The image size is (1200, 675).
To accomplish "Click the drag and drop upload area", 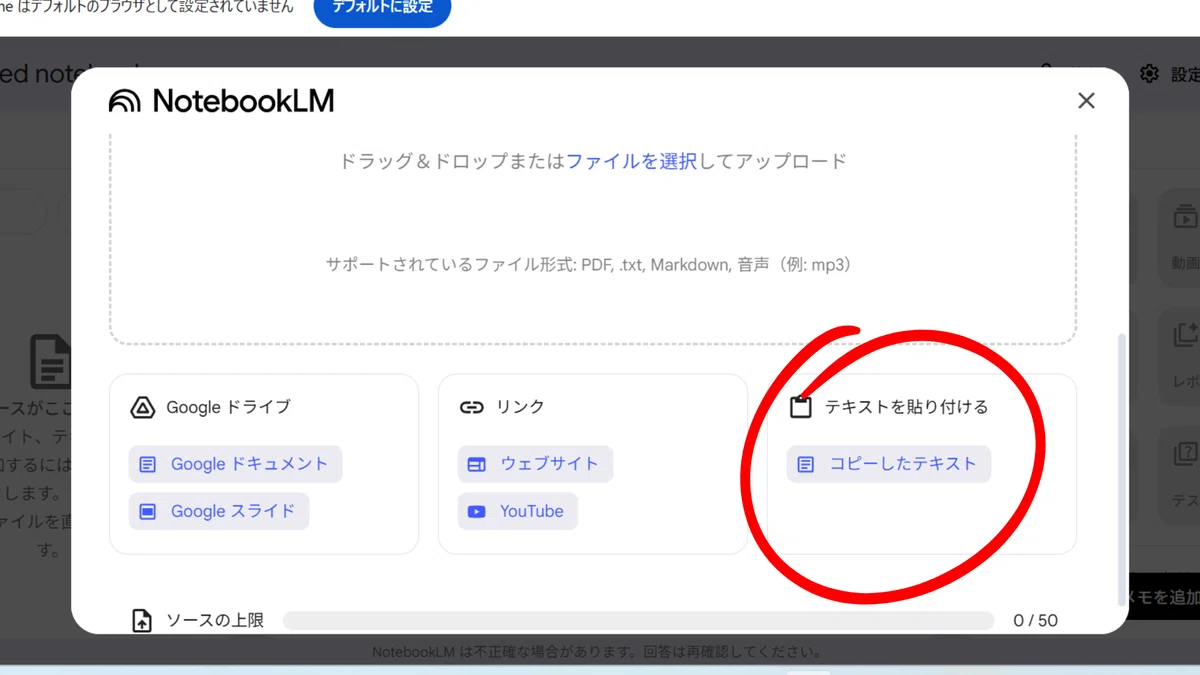I will pyautogui.click(x=593, y=238).
